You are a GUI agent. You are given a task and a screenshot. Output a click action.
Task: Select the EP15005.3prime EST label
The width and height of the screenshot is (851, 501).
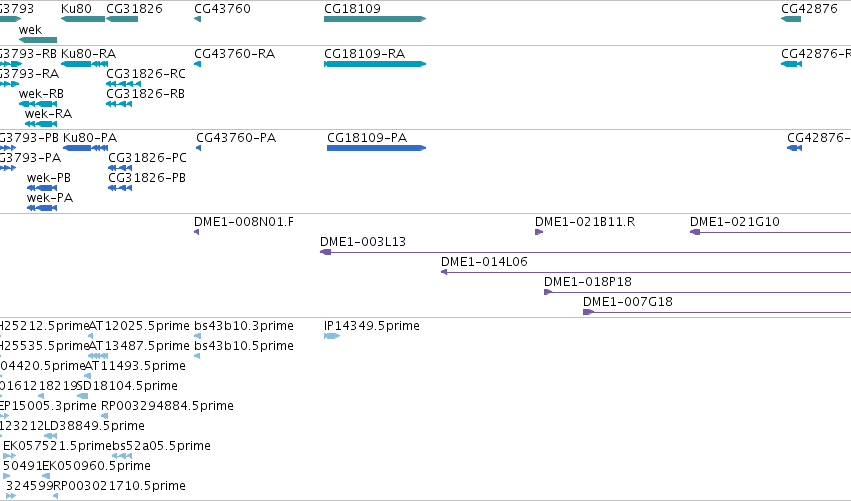point(48,407)
